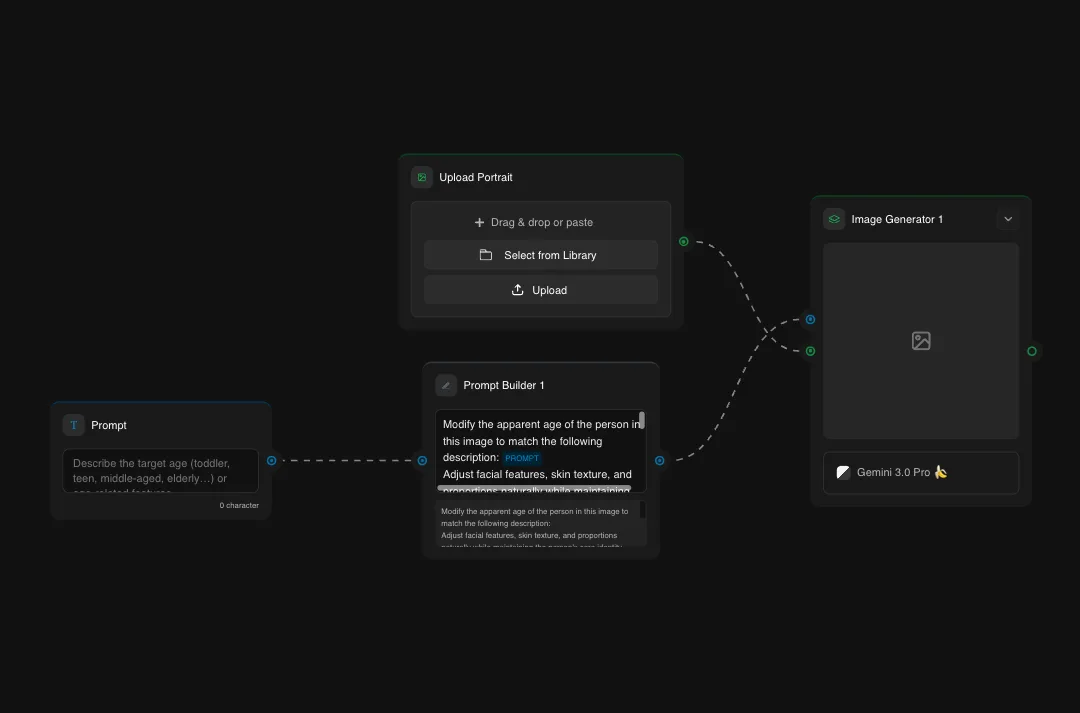Click the Select from Library button
This screenshot has height=713, width=1080.
540,255
